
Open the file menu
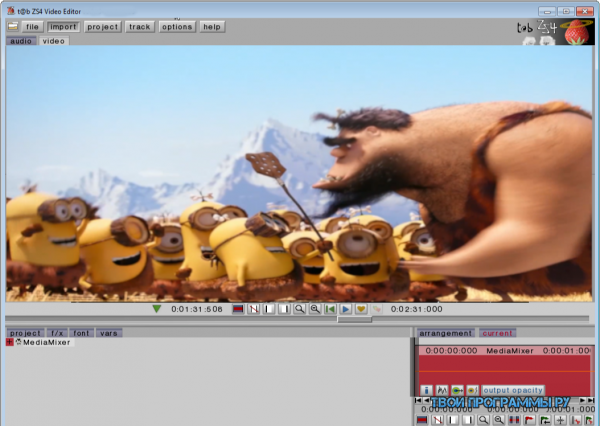[x=32, y=27]
